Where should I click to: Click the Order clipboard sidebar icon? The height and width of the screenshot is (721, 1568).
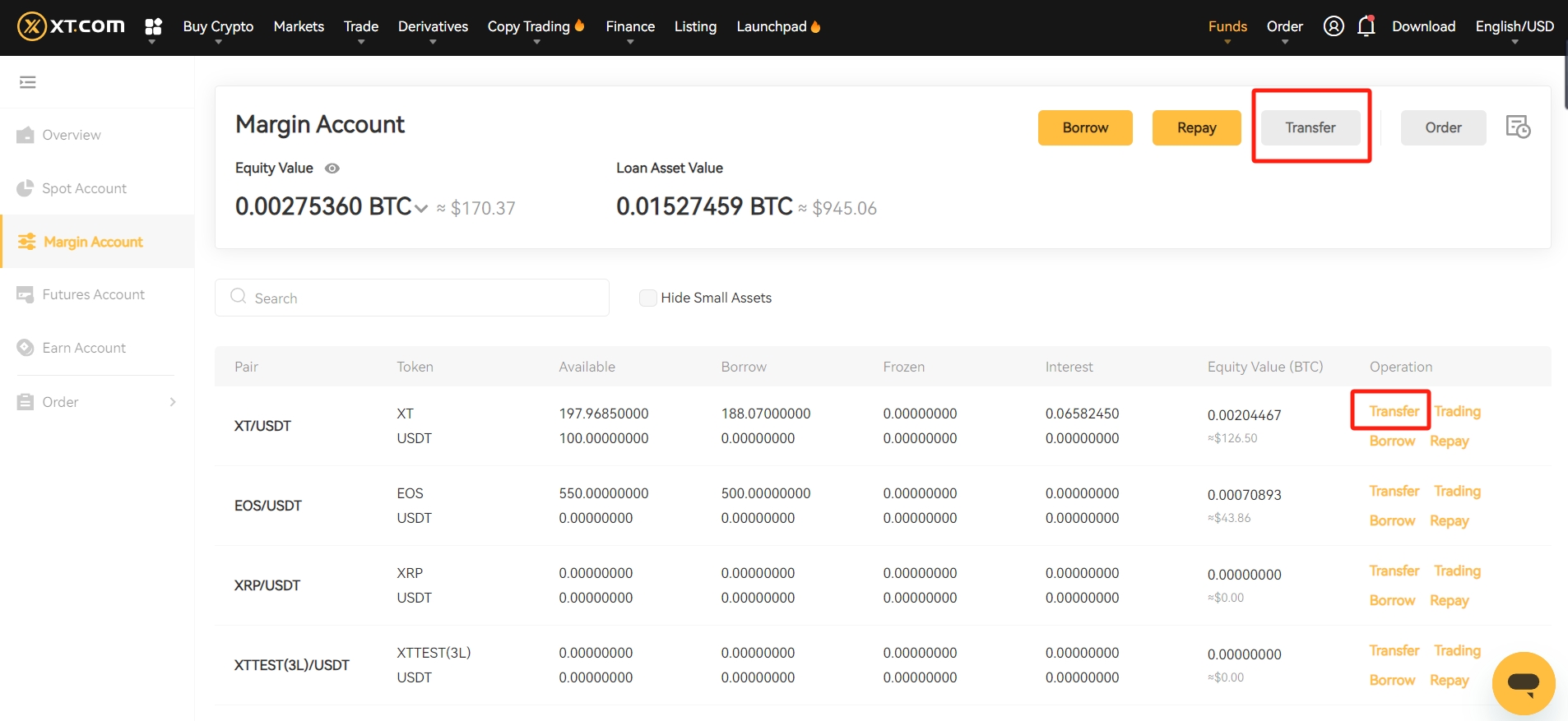26,402
